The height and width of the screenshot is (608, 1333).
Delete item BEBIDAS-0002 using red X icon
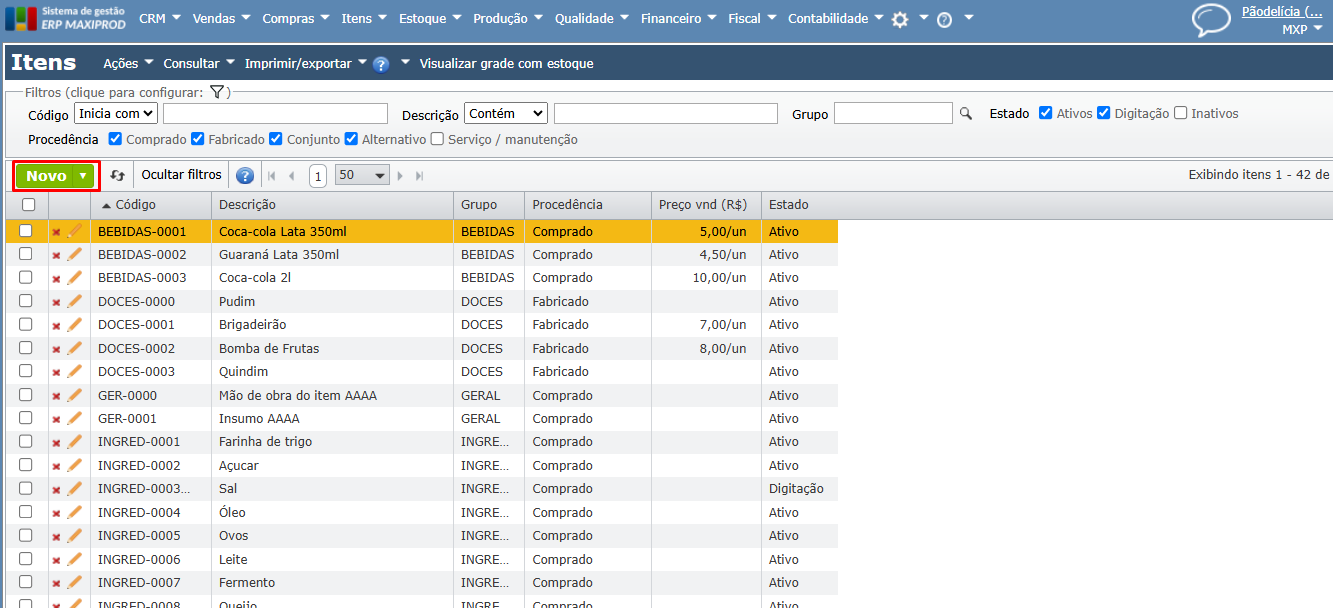(56, 255)
